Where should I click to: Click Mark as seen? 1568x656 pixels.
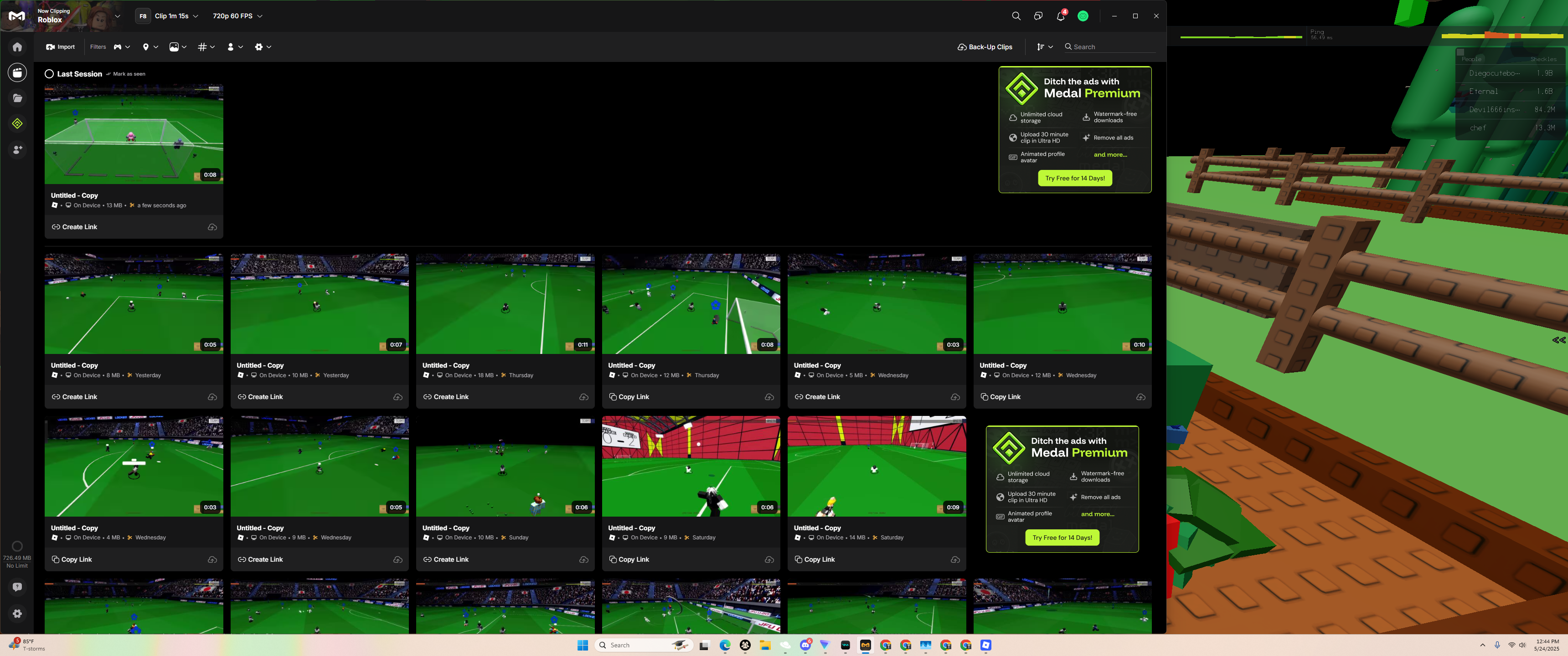click(x=129, y=74)
